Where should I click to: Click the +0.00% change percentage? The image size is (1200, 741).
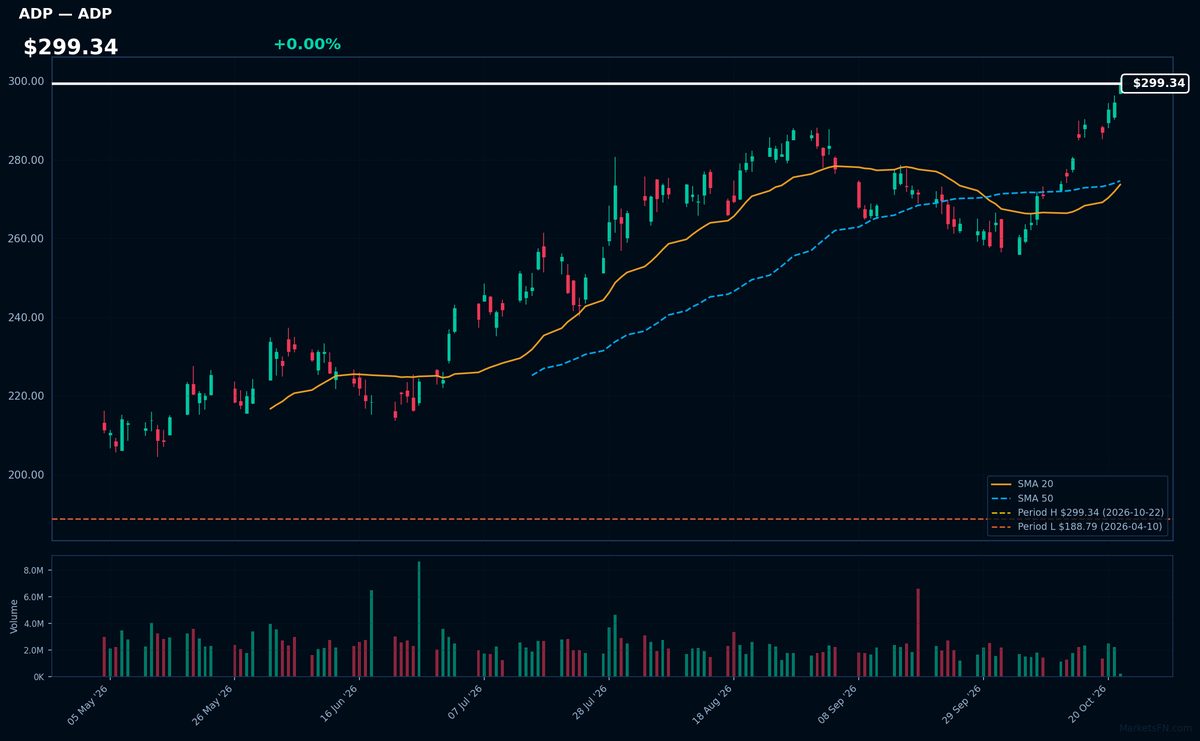tap(307, 44)
